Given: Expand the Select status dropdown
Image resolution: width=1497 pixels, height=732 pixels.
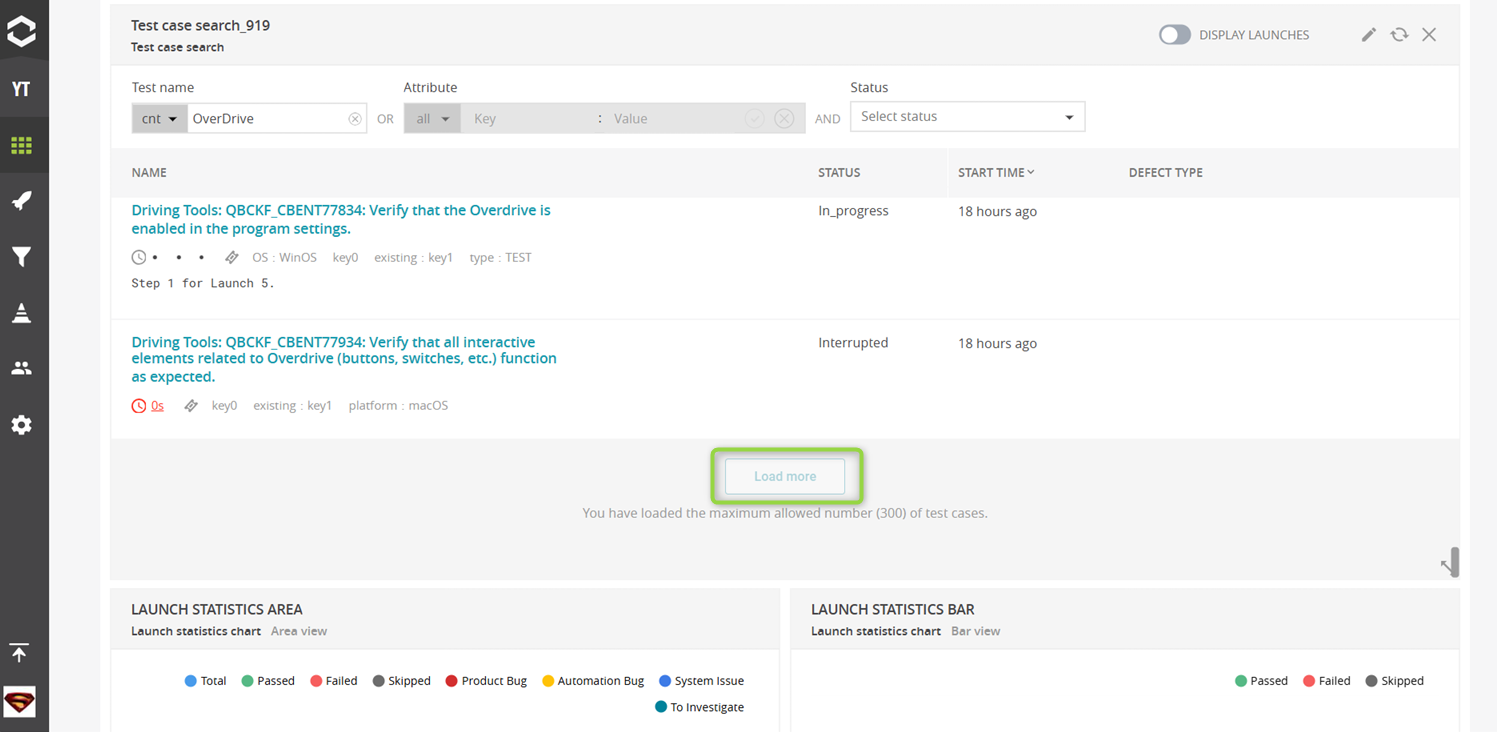Looking at the screenshot, I should pos(967,117).
